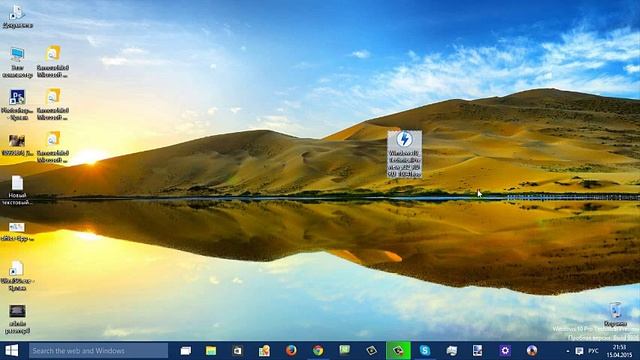The height and width of the screenshot is (360, 640).
Task: Launch Firefox from the taskbar
Action: coord(291,351)
